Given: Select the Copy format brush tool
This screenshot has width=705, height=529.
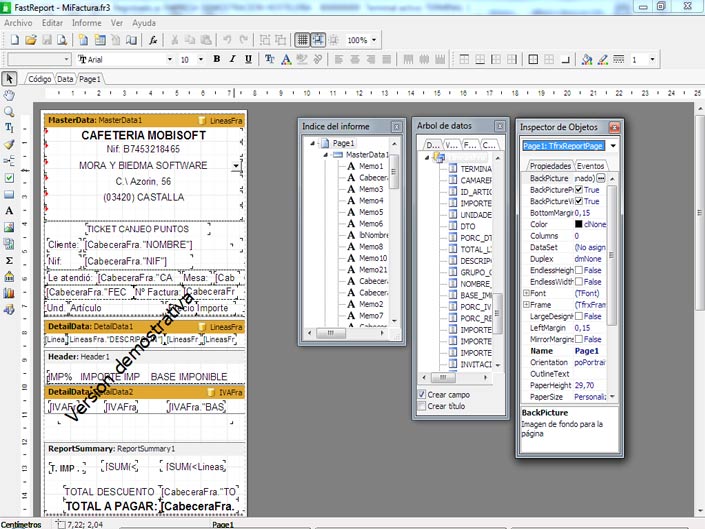Looking at the screenshot, I should (9, 144).
